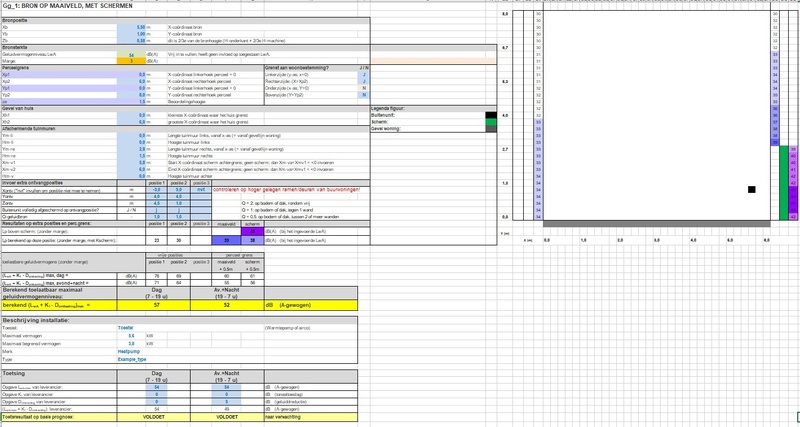
Task: Select the Xb source coordinate value 5,50
Action: pyautogui.click(x=132, y=27)
